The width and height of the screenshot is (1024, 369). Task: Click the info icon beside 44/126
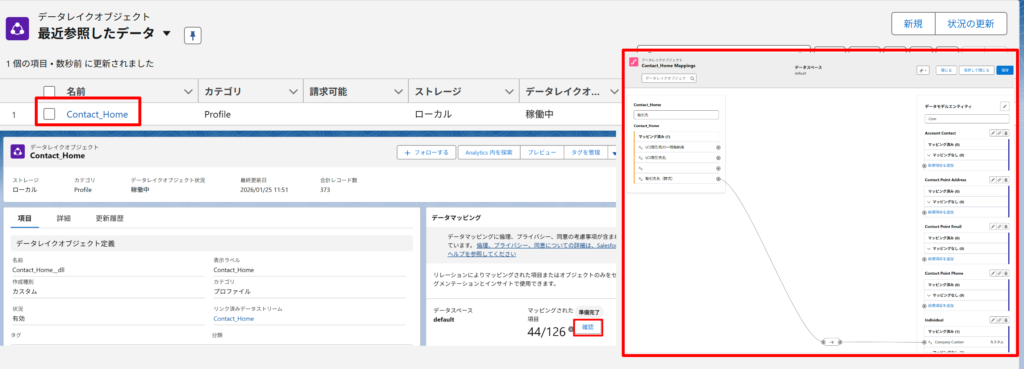(571, 329)
